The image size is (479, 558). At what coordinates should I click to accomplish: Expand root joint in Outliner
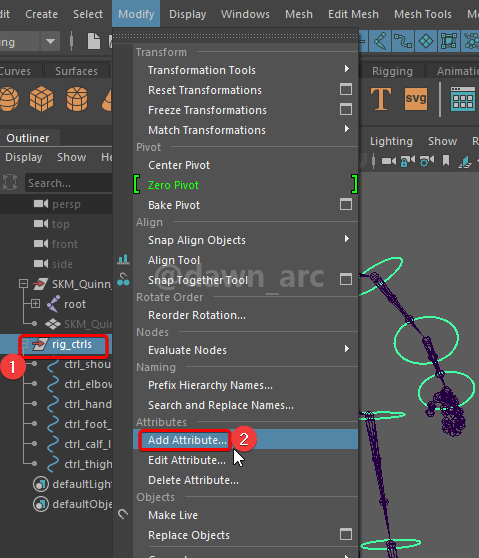pos(35,304)
